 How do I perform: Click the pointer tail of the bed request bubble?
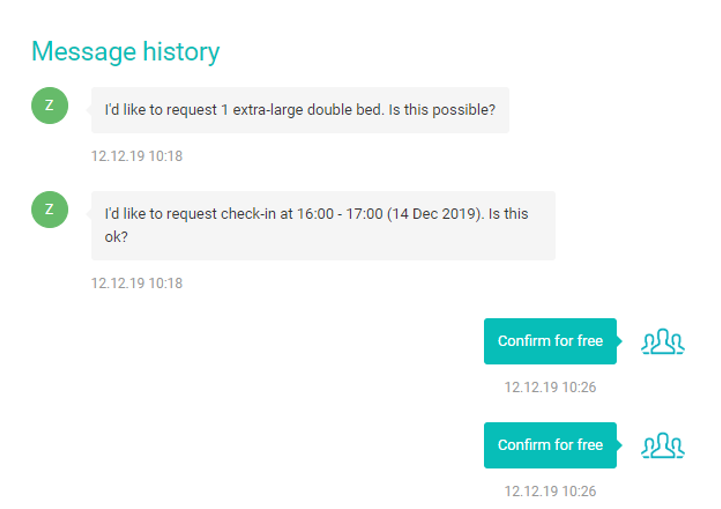pyautogui.click(x=88, y=110)
